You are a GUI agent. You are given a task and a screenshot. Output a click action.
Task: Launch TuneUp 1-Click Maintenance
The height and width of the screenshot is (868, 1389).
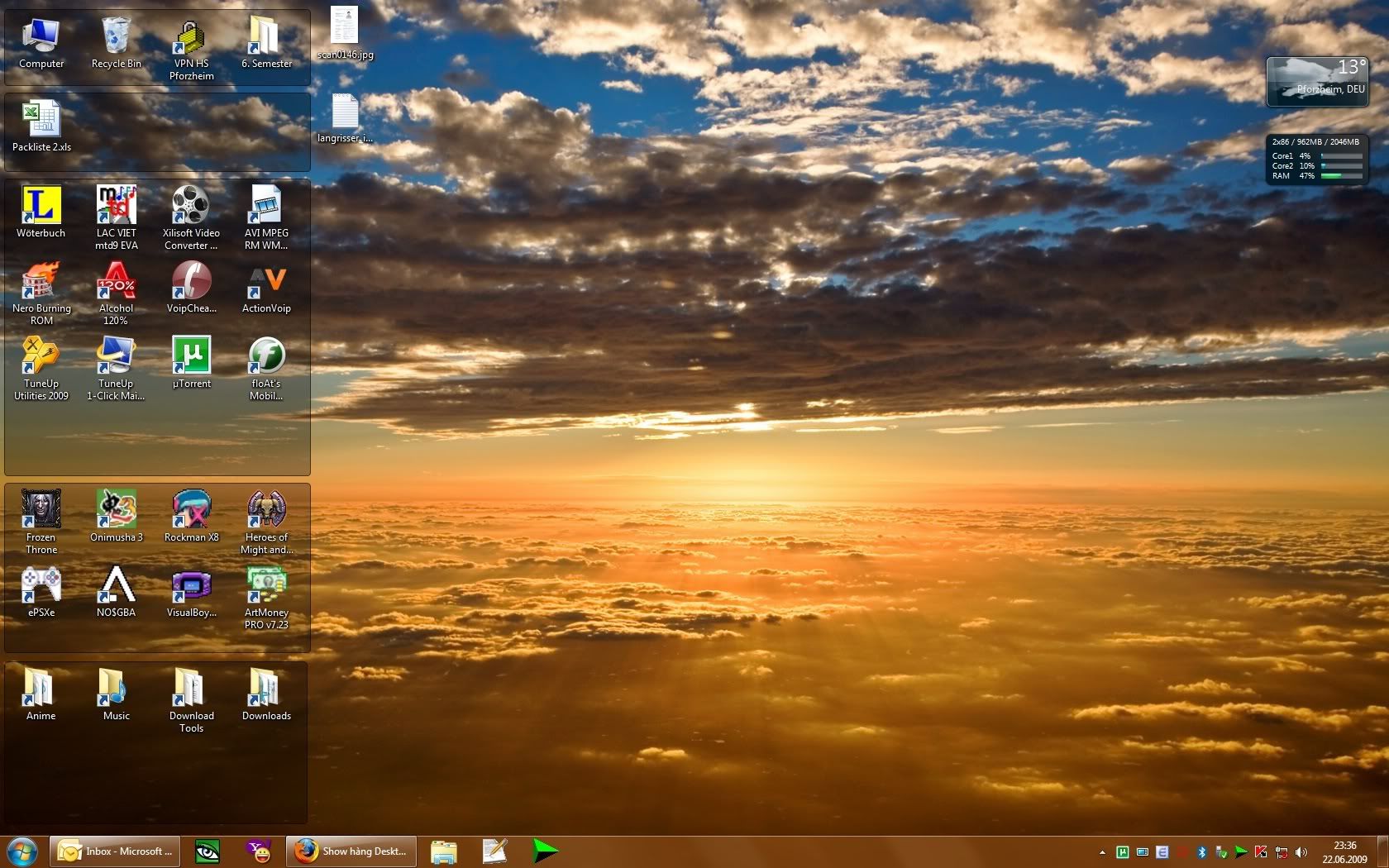click(x=116, y=369)
